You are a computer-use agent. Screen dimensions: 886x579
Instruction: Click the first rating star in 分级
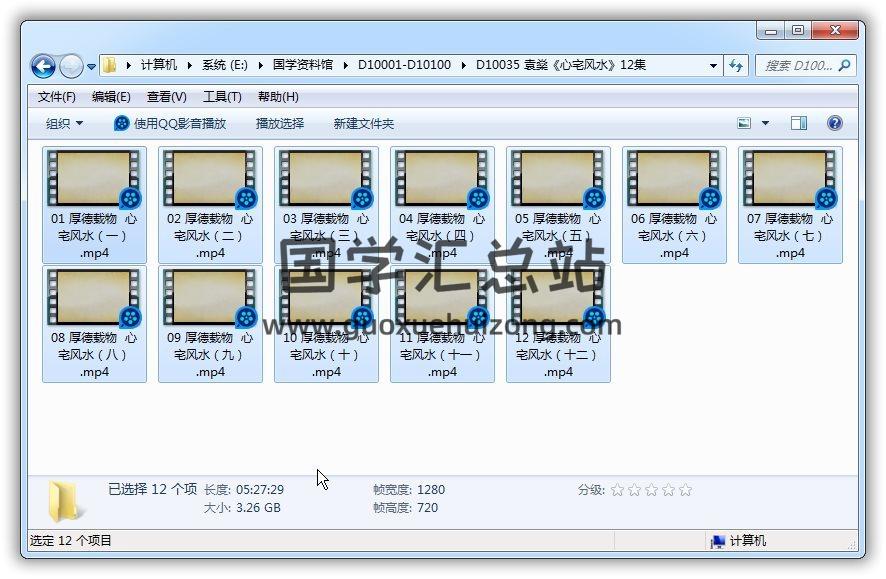click(617, 490)
